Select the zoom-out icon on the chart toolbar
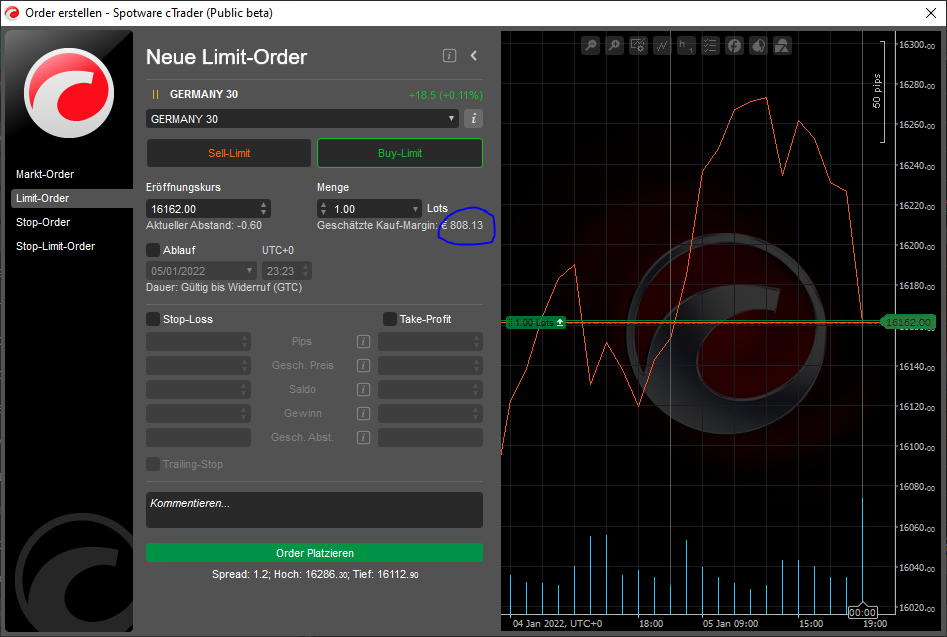The height and width of the screenshot is (637, 947). (x=590, y=45)
